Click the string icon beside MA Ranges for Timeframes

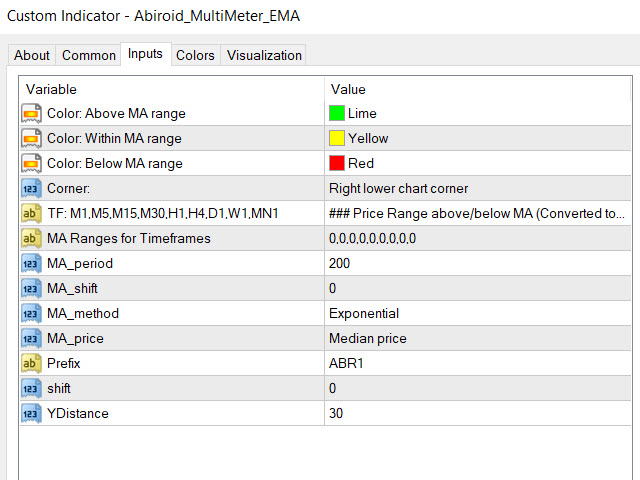(31, 238)
